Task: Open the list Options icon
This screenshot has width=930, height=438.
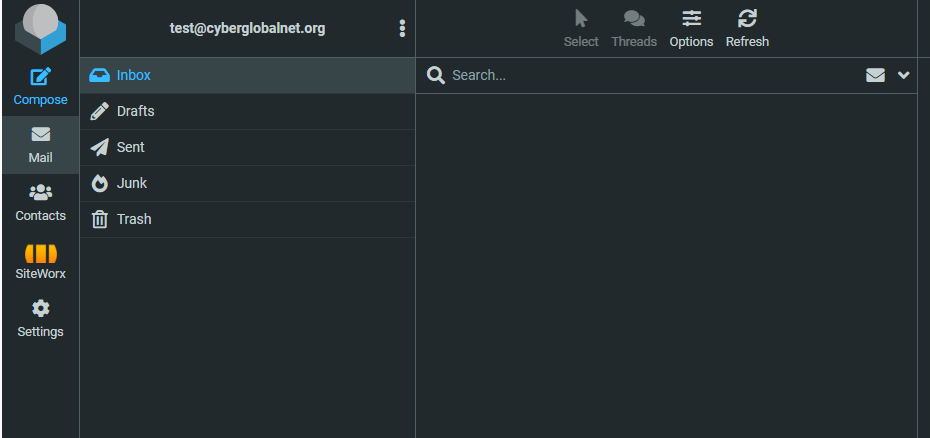Action: pos(691,29)
